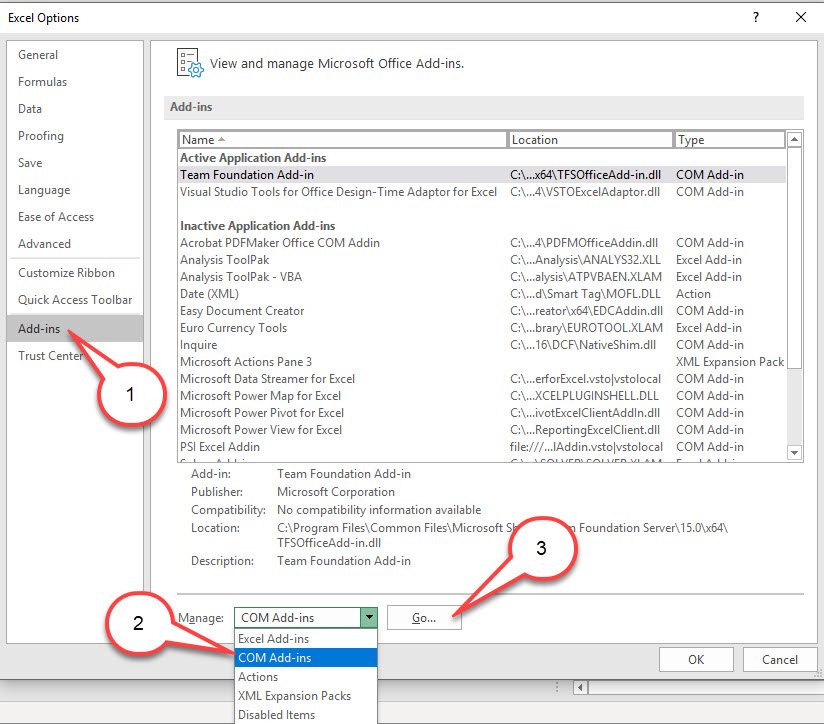Open the Manage combo box
824x724 pixels.
tap(306, 618)
